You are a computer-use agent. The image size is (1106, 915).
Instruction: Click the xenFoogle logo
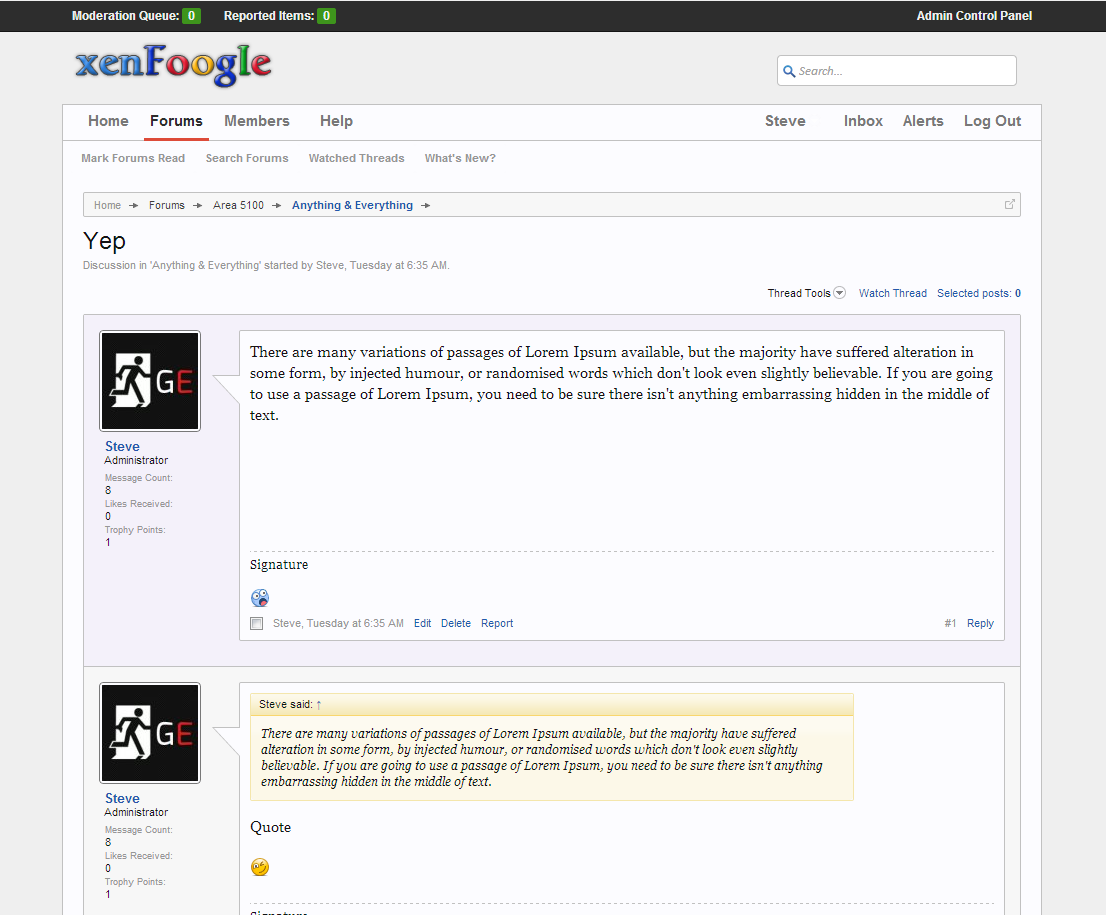point(173,66)
